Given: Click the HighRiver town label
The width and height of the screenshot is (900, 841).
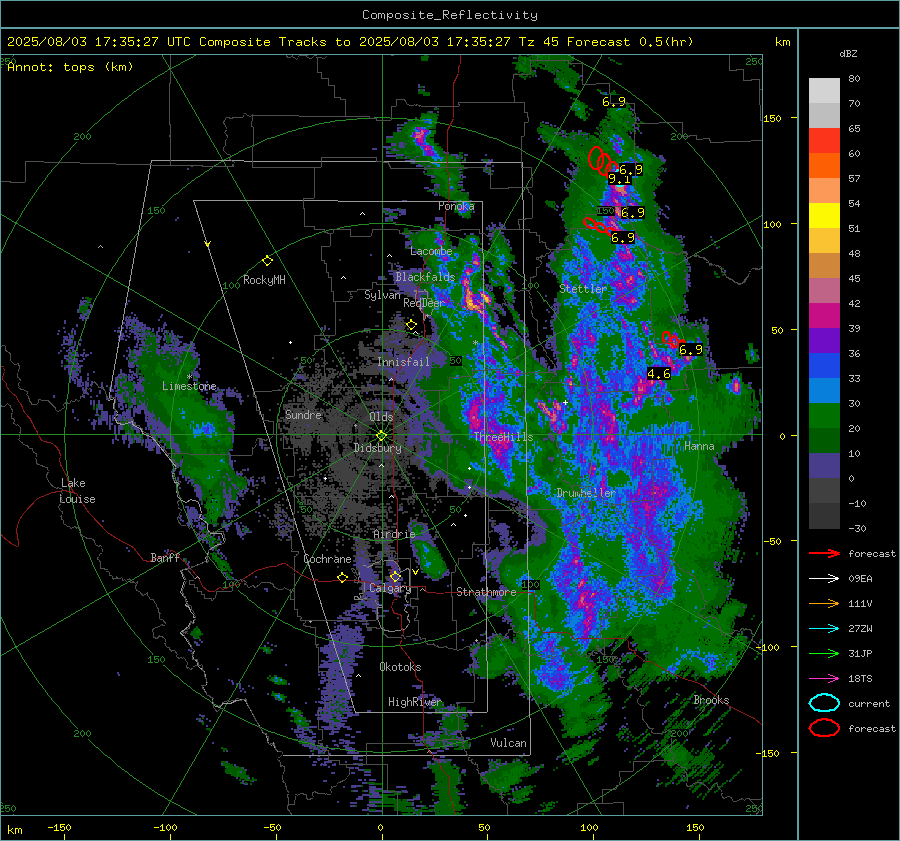Looking at the screenshot, I should [414, 702].
